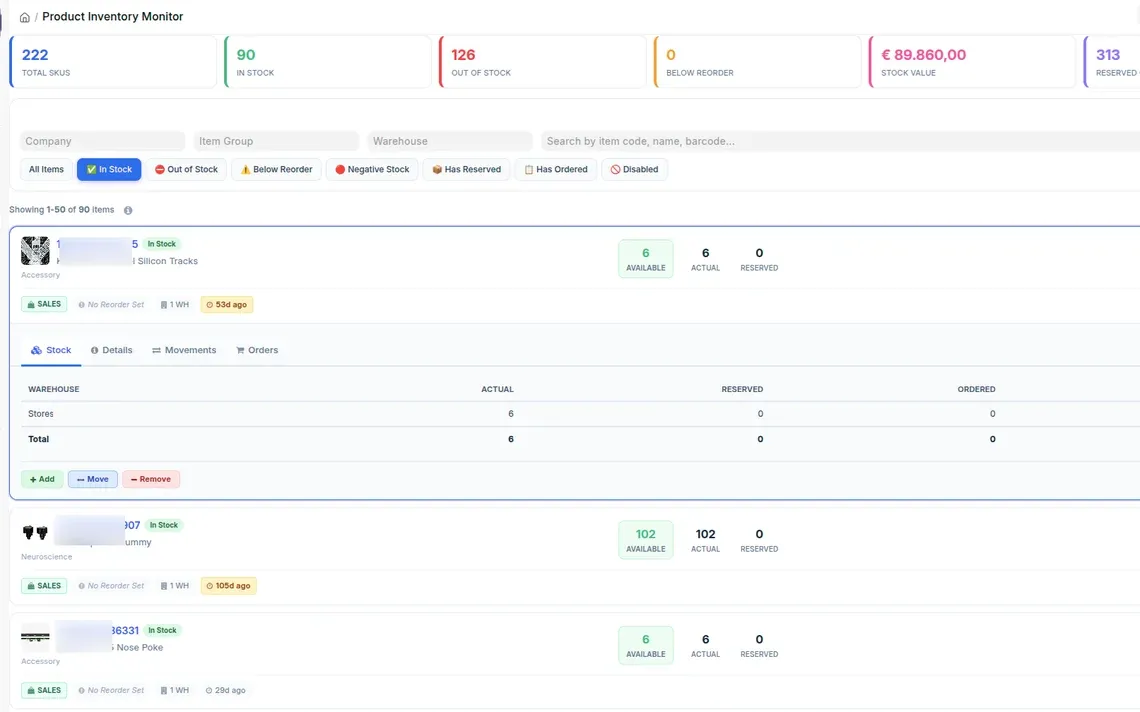The height and width of the screenshot is (712, 1140).
Task: Click the Neuroscience category label
Action: point(47,557)
